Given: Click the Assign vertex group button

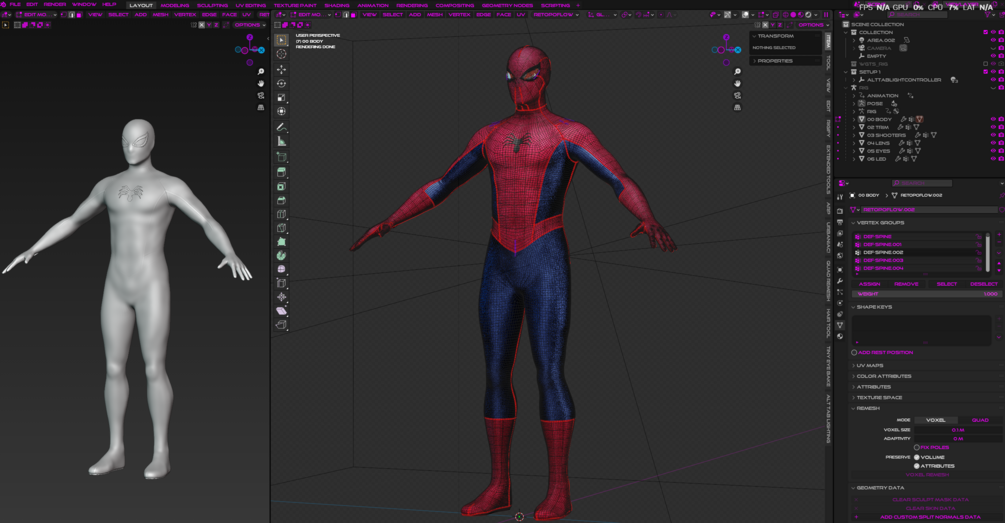Looking at the screenshot, I should tap(869, 284).
